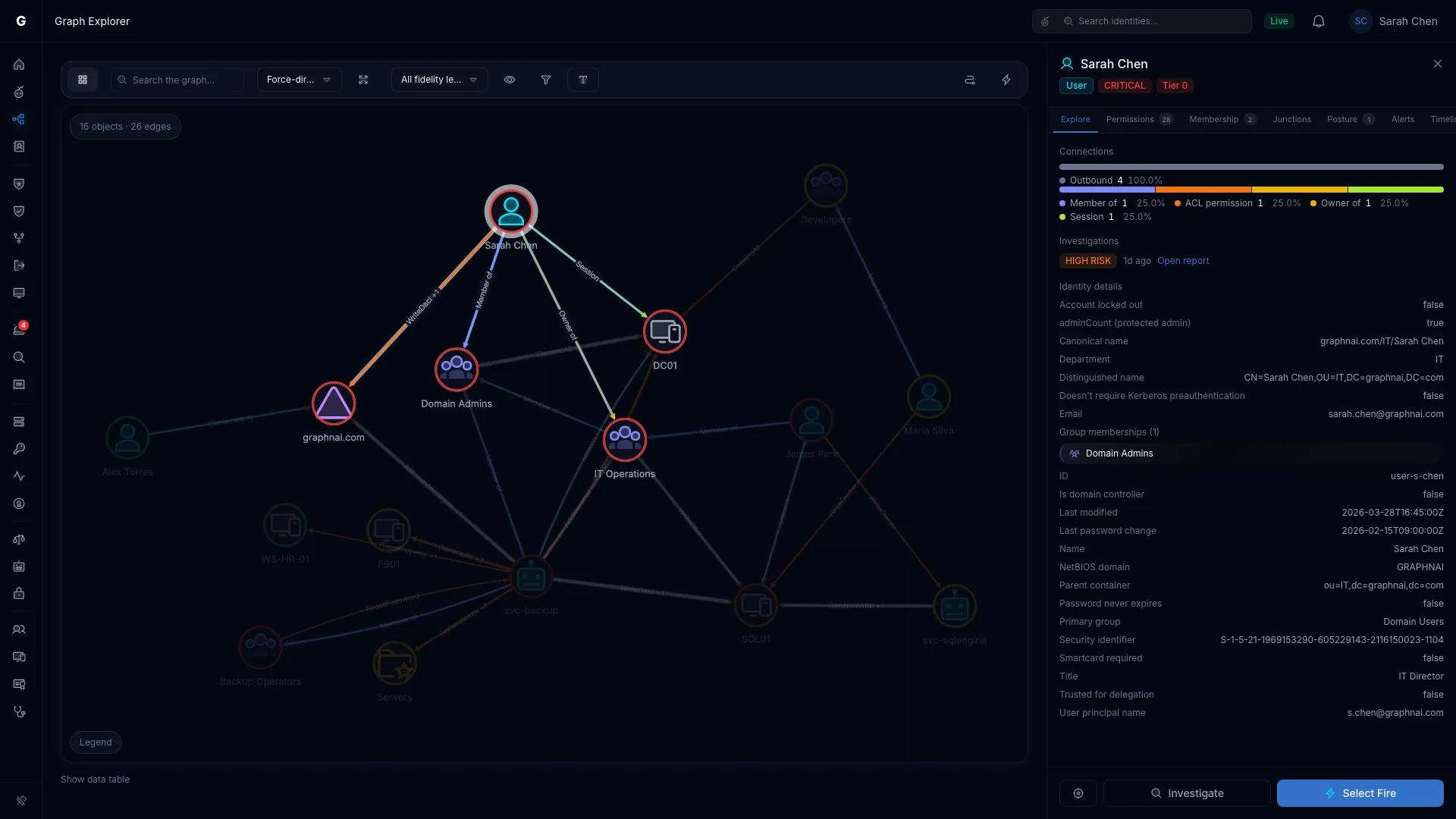Screen dimensions: 1456x819
Task: Open the star shield sidebar icon
Action: (x=19, y=184)
